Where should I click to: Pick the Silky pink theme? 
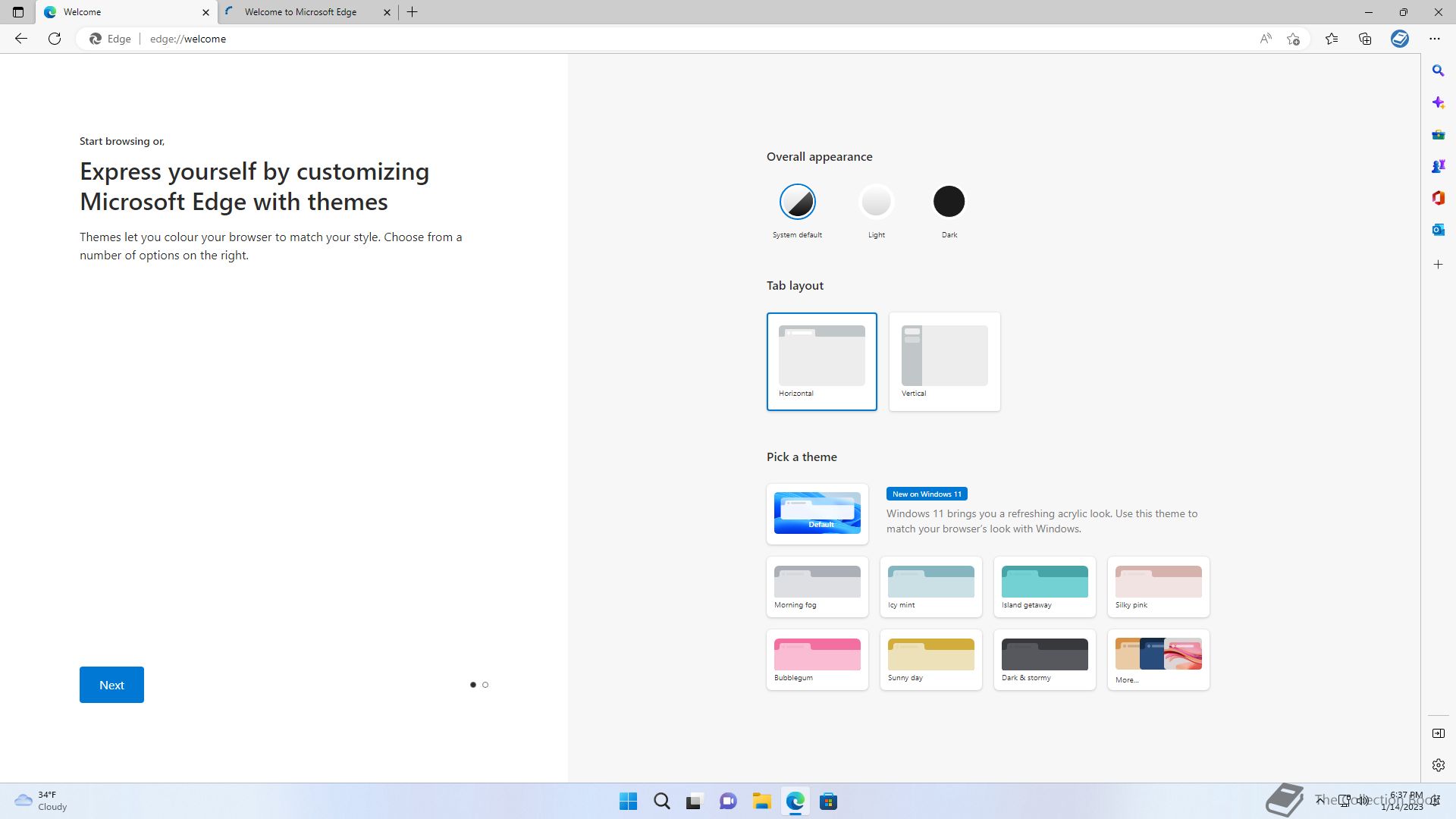pyautogui.click(x=1159, y=587)
